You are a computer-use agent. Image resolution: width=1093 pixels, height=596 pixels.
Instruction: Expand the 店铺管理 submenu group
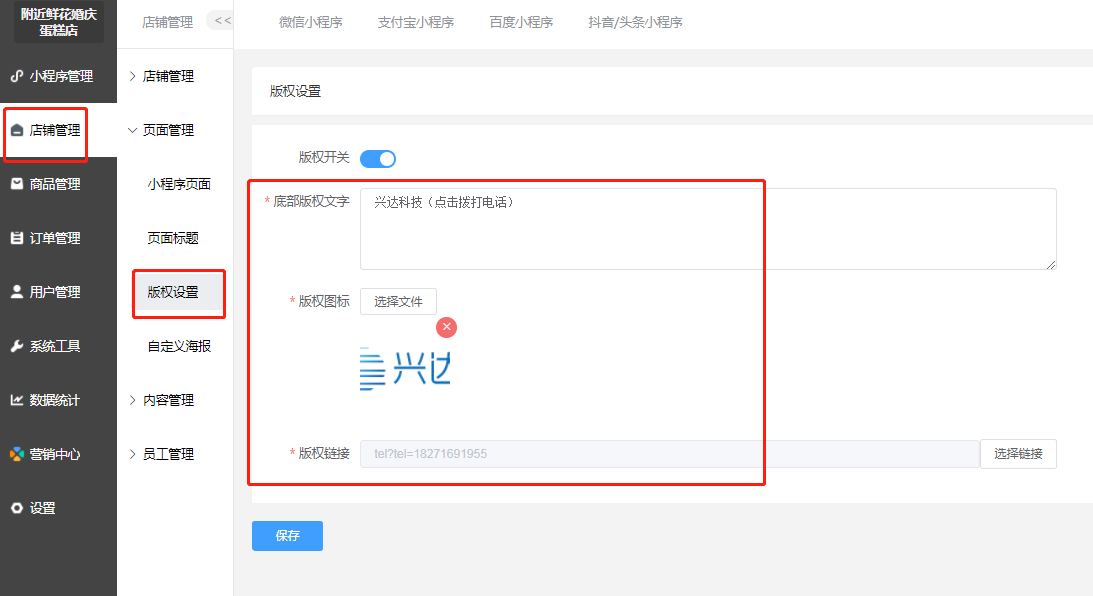162,76
